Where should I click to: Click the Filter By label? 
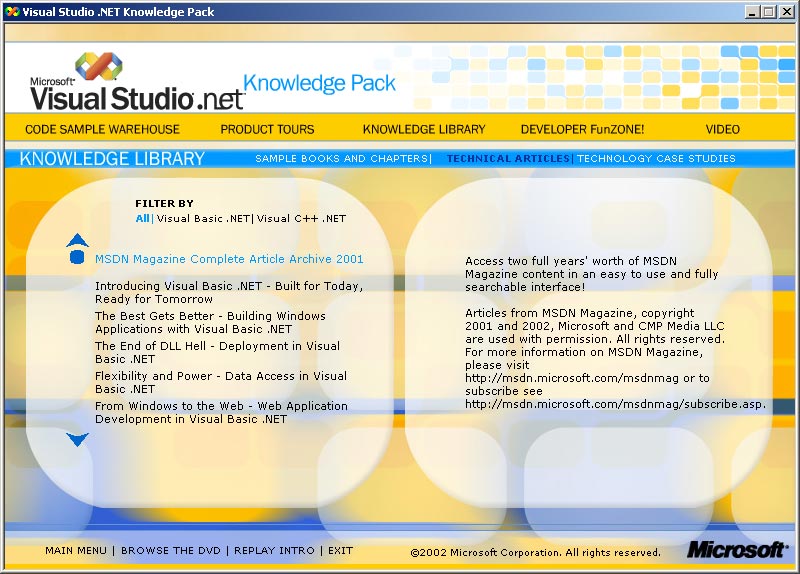164,203
